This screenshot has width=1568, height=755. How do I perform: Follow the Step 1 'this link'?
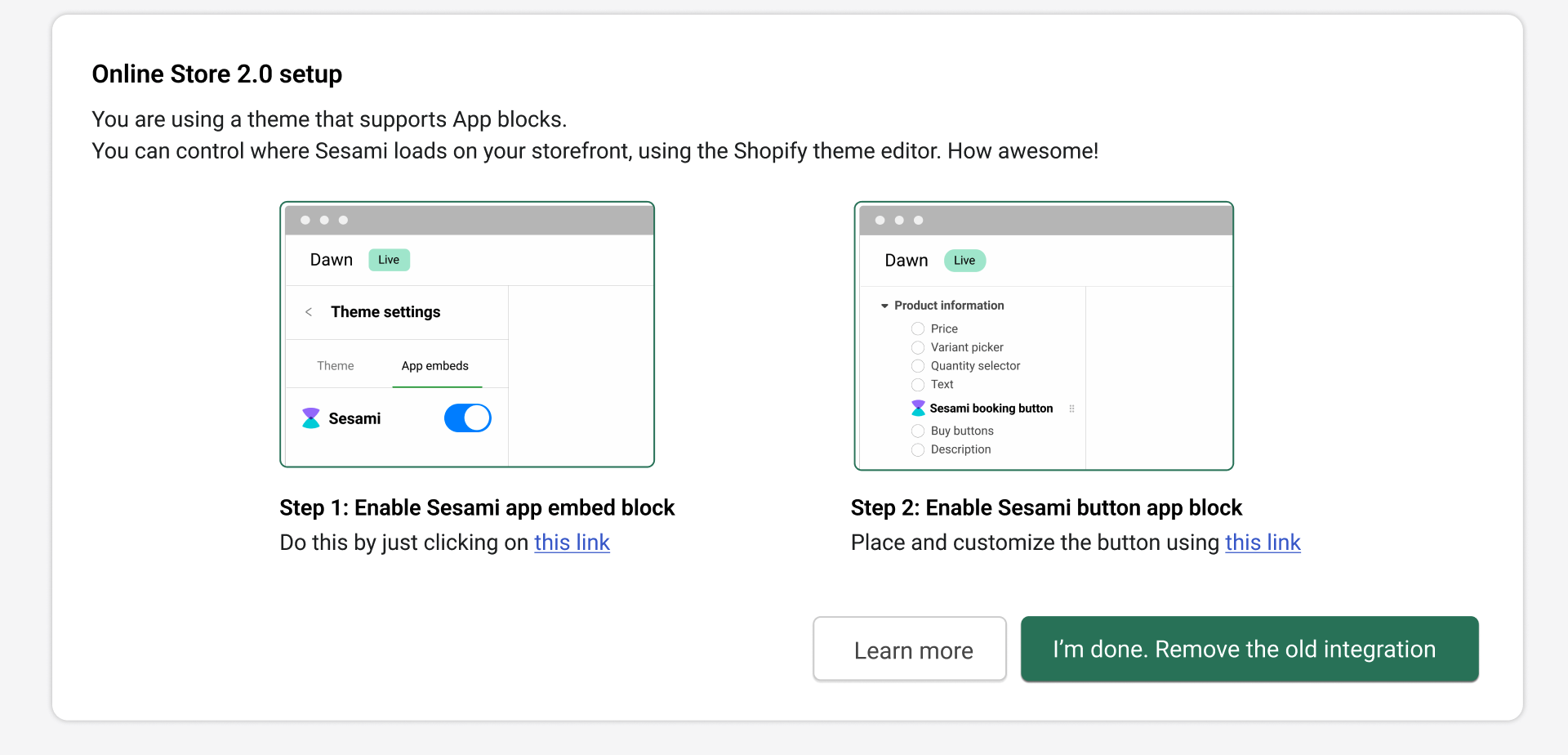click(x=572, y=543)
